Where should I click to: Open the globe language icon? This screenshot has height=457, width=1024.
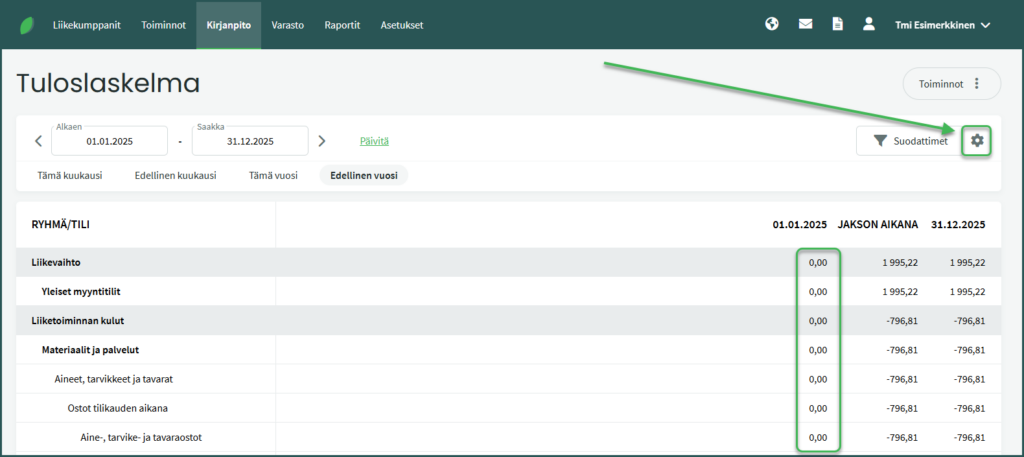(x=772, y=25)
